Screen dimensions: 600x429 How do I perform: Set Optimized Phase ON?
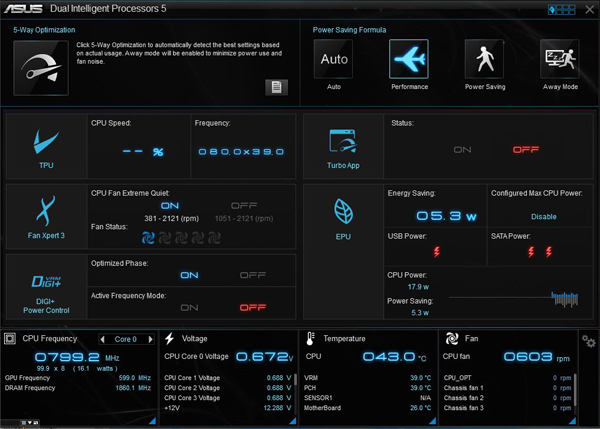pos(189,276)
